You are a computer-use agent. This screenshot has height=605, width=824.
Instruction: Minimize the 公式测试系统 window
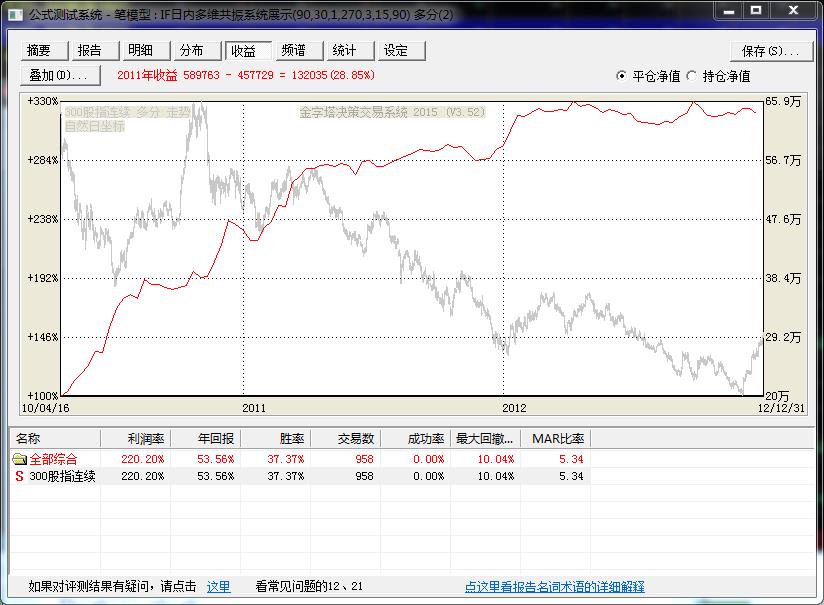[728, 10]
